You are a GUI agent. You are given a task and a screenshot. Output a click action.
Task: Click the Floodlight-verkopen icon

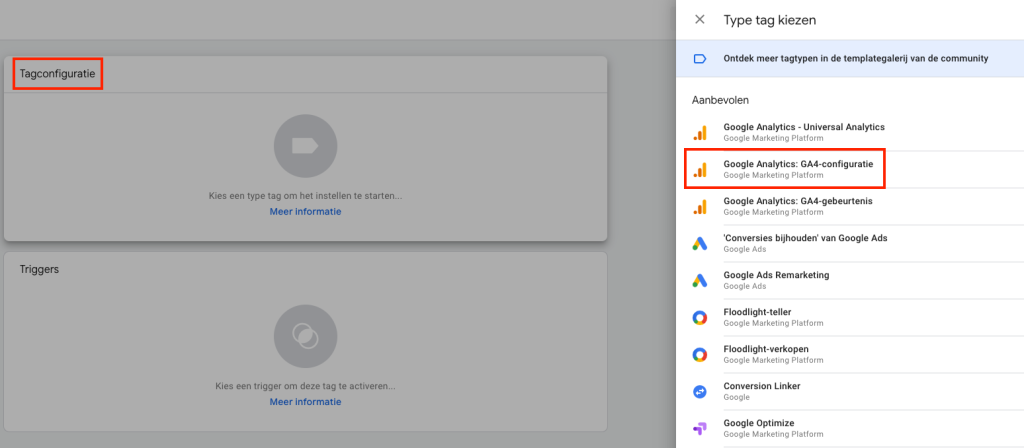[700, 354]
